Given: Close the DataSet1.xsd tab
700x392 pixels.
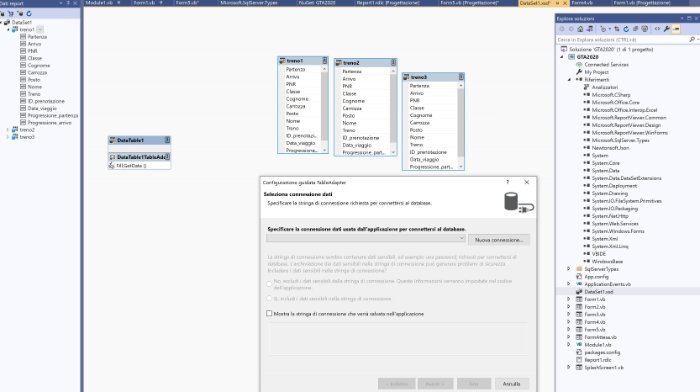Looking at the screenshot, I should [x=565, y=3].
